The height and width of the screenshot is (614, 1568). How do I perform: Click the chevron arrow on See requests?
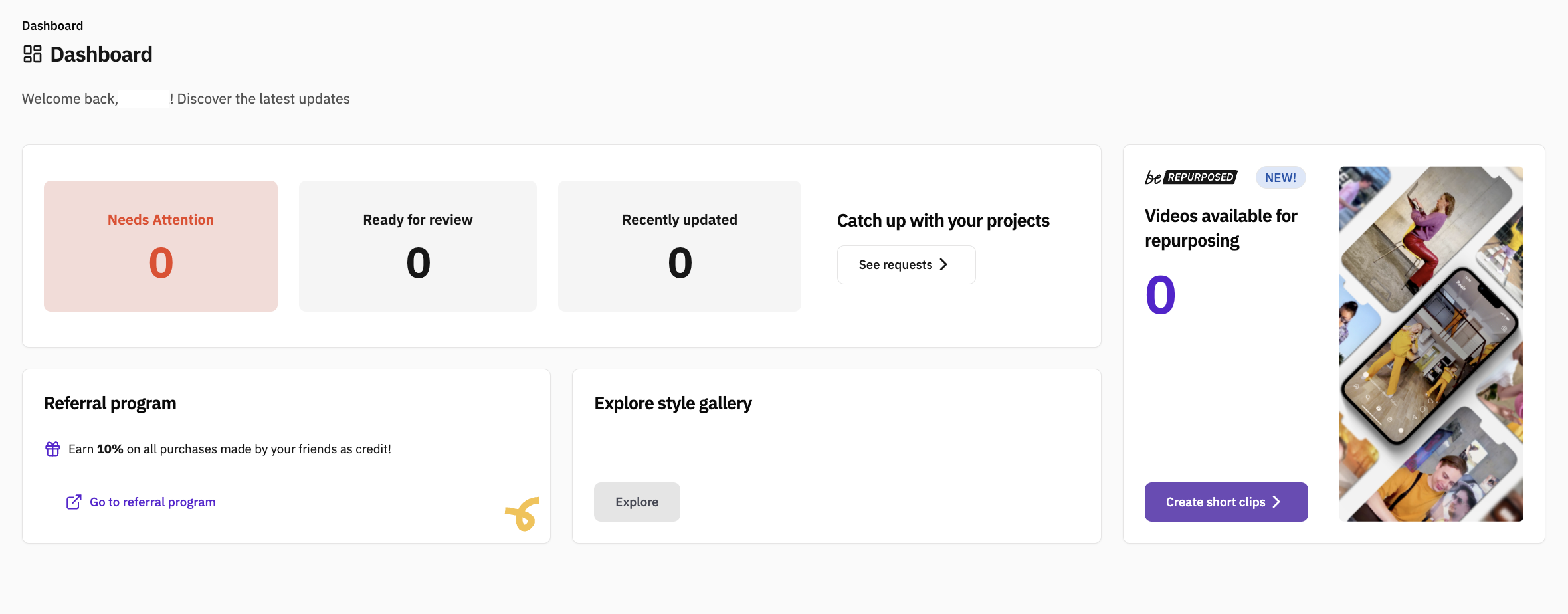(x=943, y=264)
